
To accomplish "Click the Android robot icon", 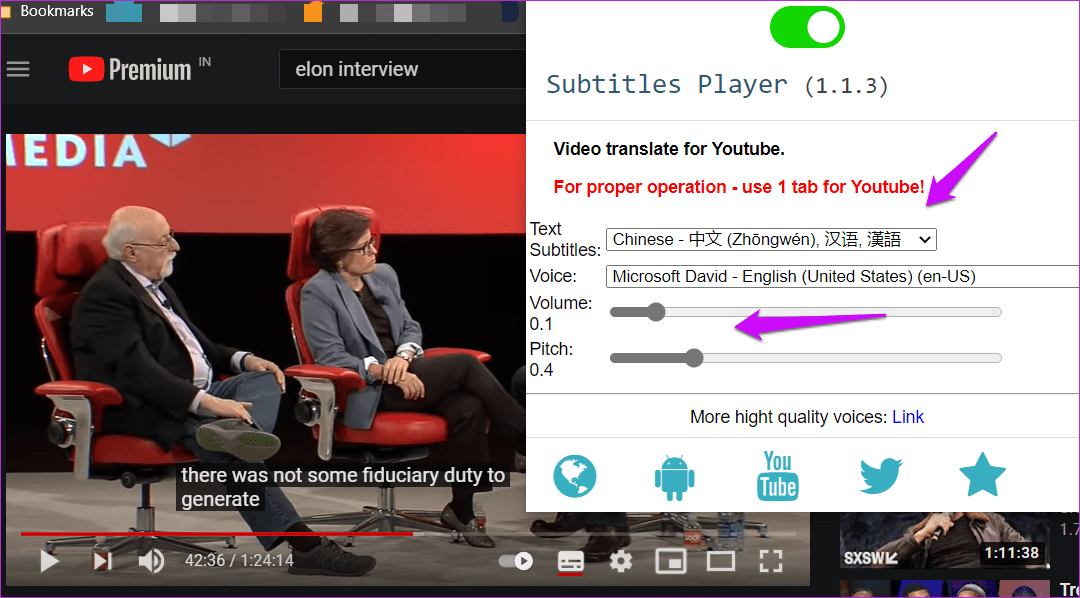I will pos(674,477).
